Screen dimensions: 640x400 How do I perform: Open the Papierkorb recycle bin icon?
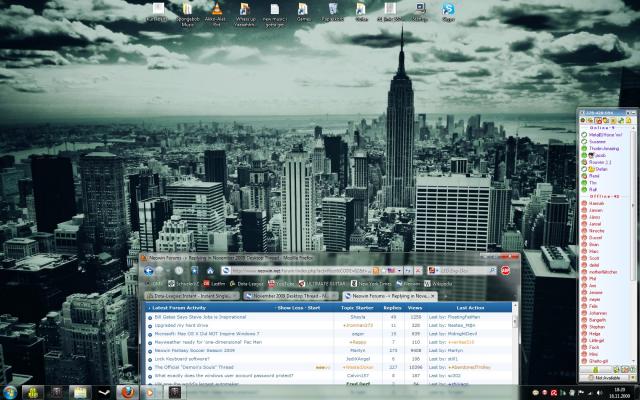click(333, 11)
